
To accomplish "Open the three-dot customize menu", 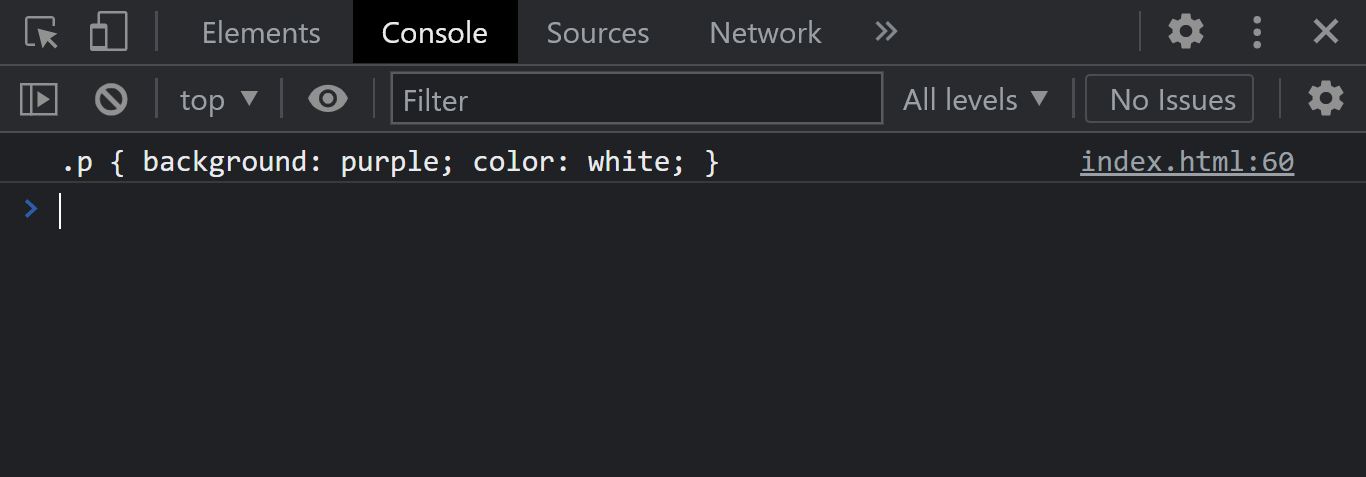I will point(1257,33).
